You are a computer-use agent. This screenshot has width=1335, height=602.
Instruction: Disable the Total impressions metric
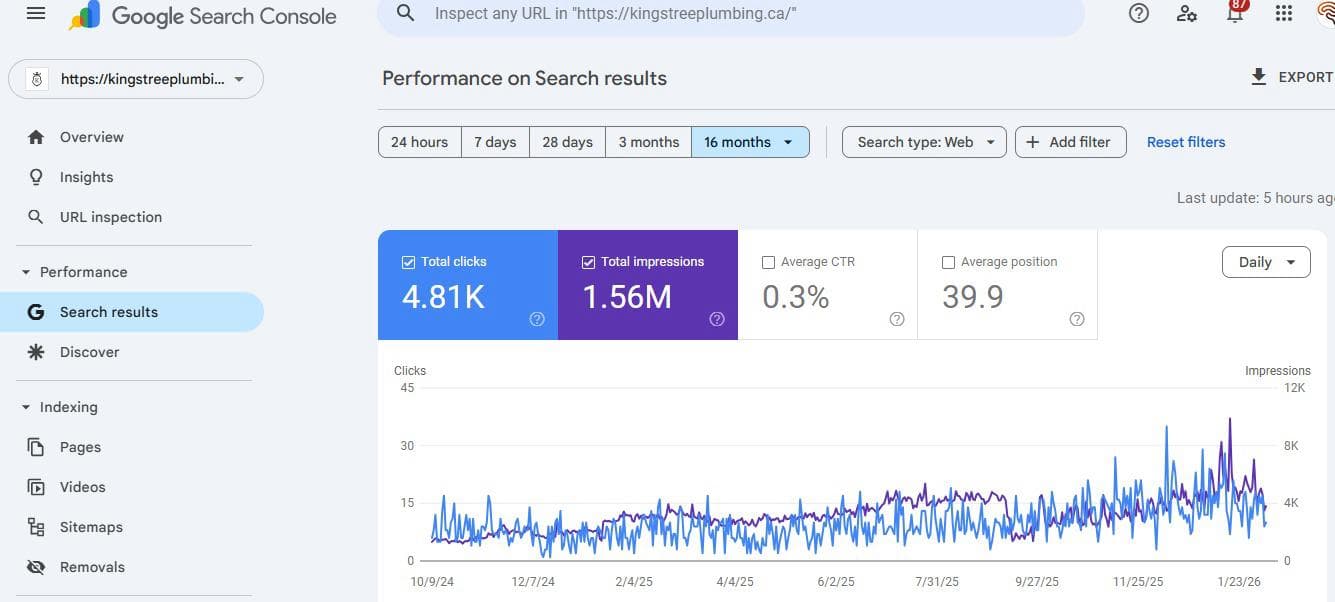[x=589, y=261]
